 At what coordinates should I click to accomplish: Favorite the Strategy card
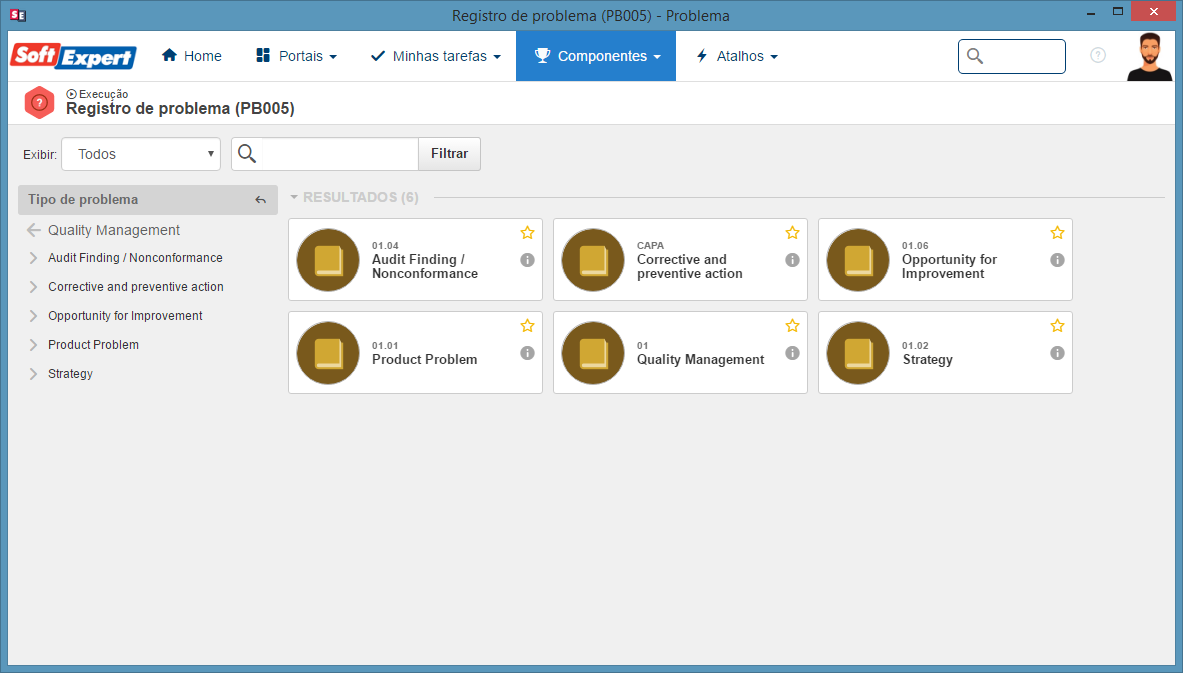click(1058, 325)
